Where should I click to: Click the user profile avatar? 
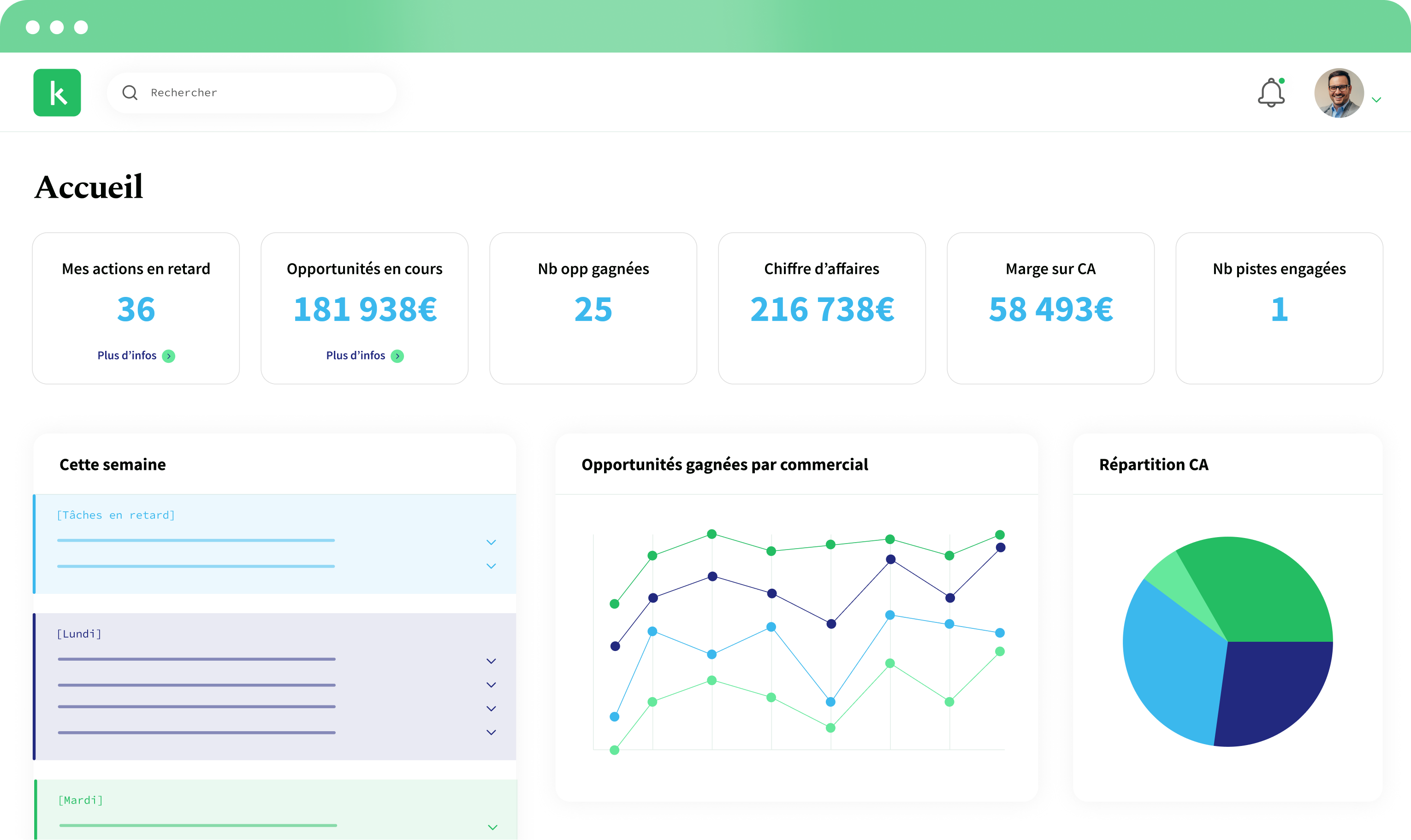tap(1339, 93)
